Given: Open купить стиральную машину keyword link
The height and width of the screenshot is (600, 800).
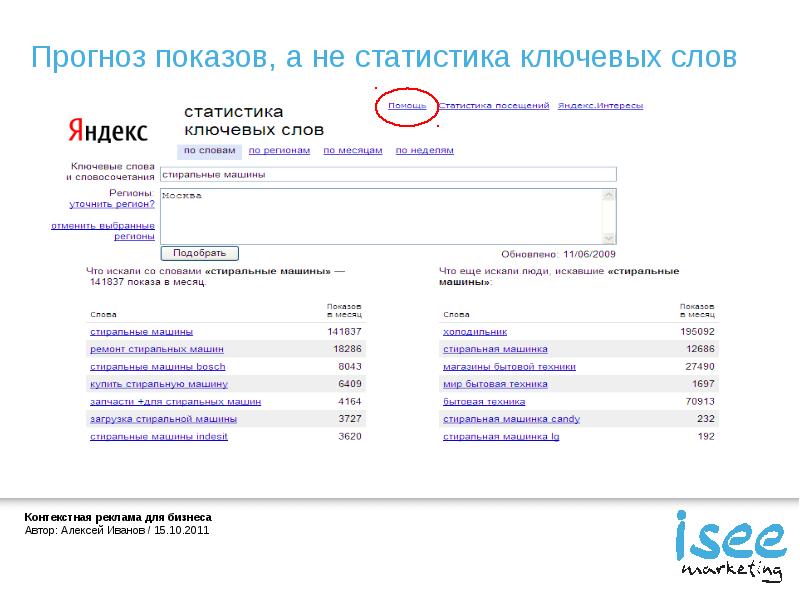Looking at the screenshot, I should tap(159, 384).
